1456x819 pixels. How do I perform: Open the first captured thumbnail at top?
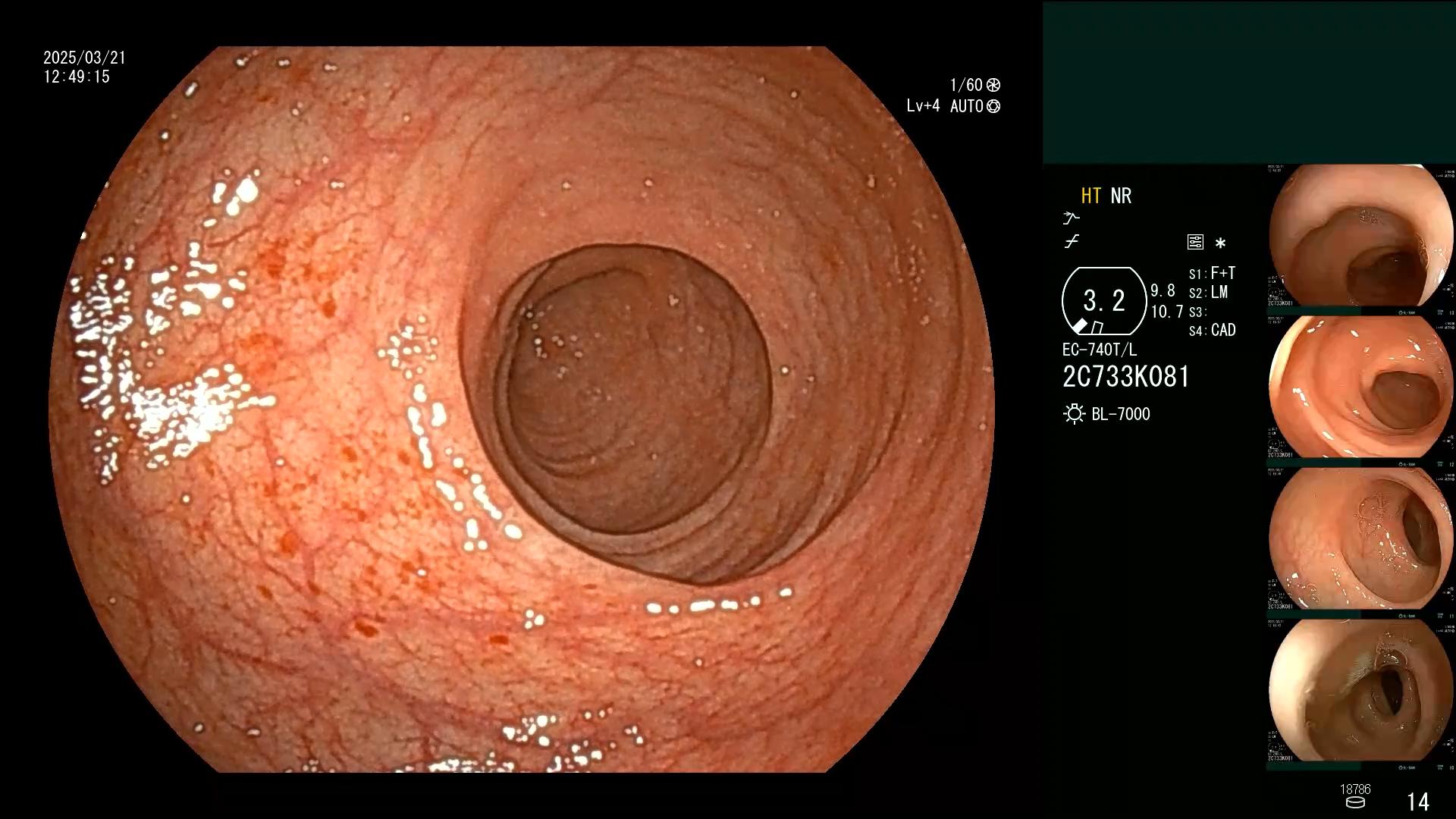[x=1361, y=237]
